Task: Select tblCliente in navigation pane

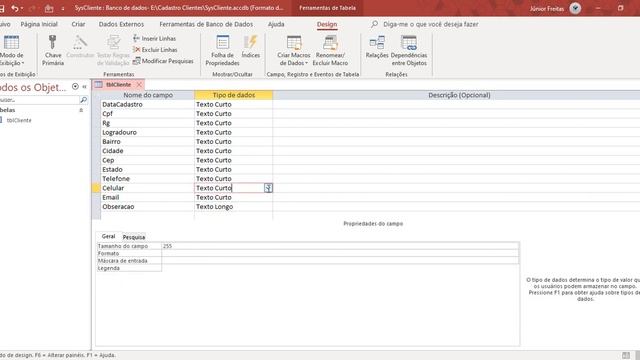Action: (x=19, y=120)
